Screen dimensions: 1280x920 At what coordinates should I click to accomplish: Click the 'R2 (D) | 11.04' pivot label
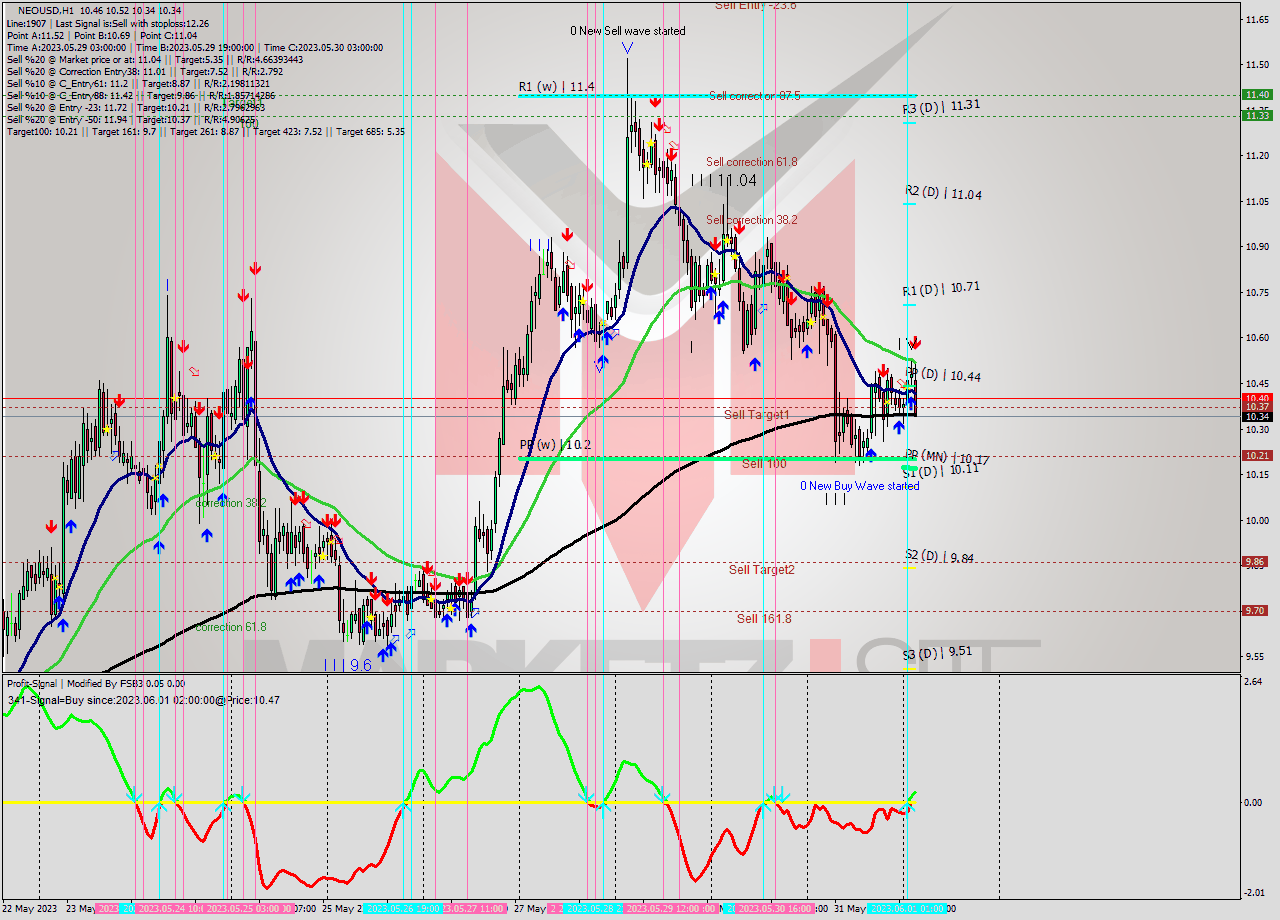[943, 193]
